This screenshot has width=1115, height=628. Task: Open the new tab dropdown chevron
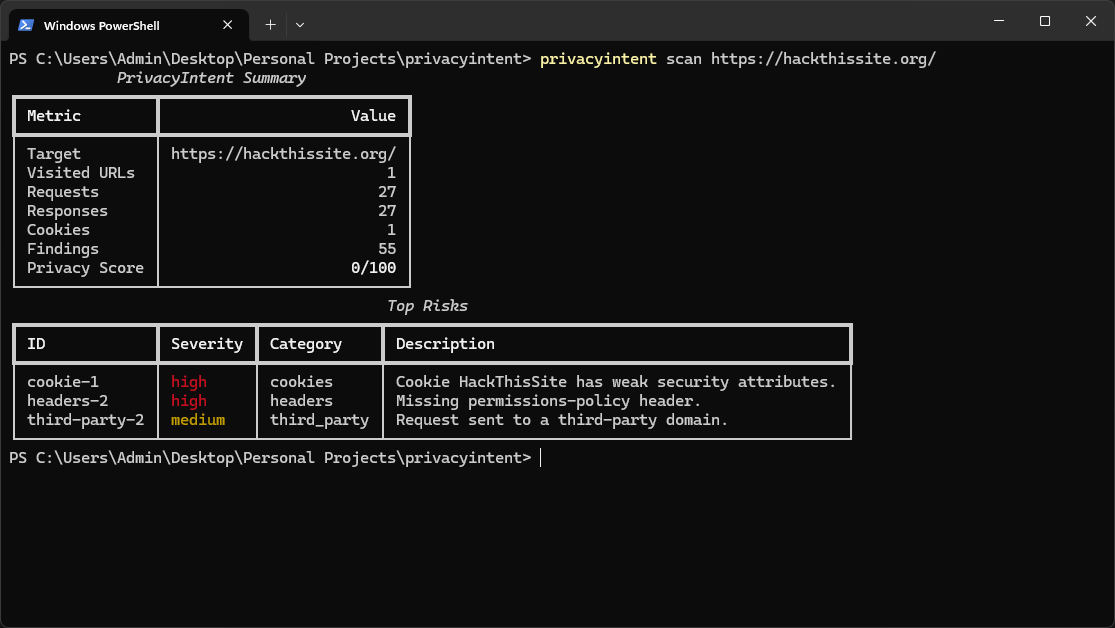tap(300, 24)
